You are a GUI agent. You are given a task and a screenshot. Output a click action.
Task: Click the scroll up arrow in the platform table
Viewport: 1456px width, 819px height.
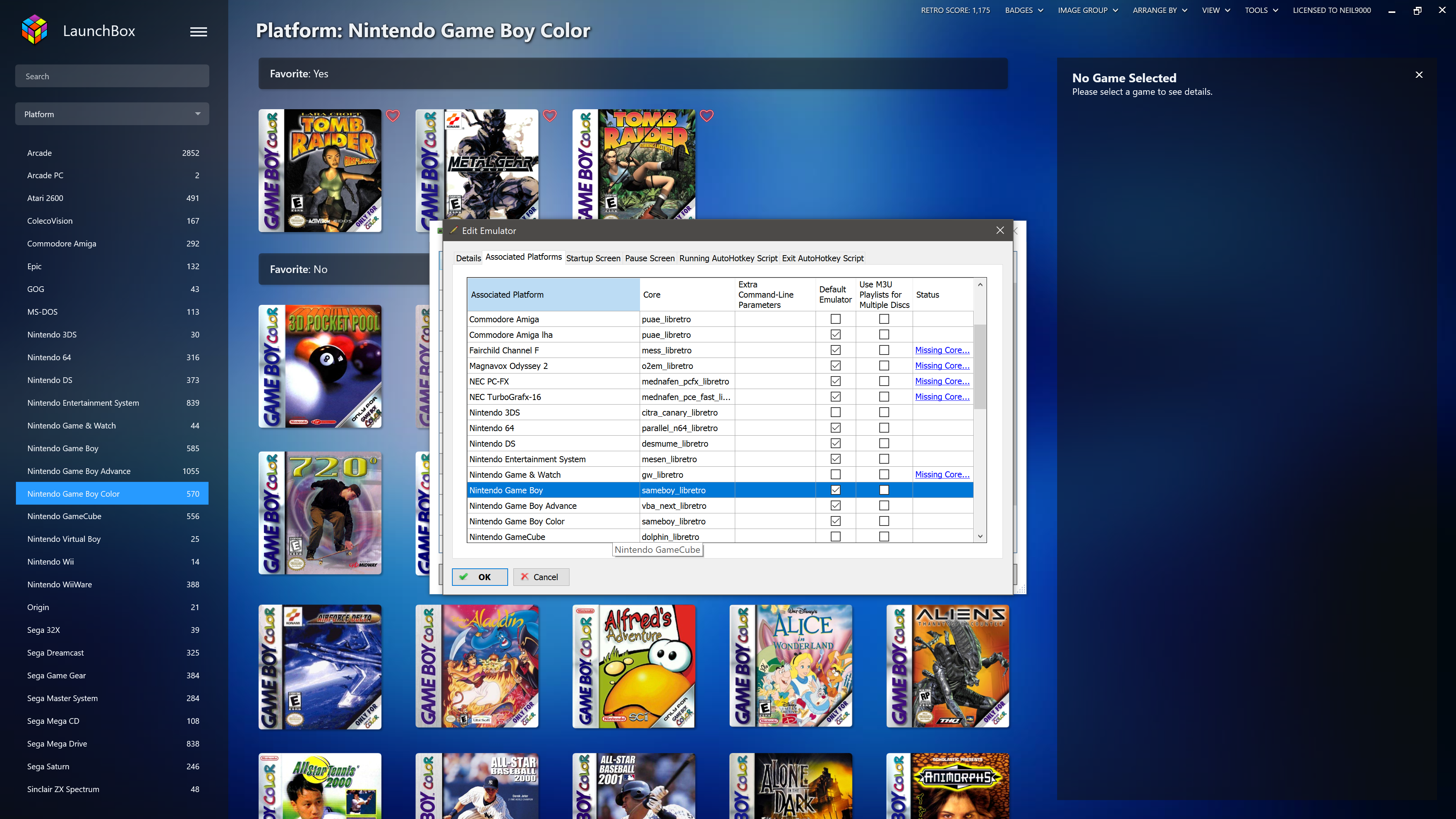(980, 284)
